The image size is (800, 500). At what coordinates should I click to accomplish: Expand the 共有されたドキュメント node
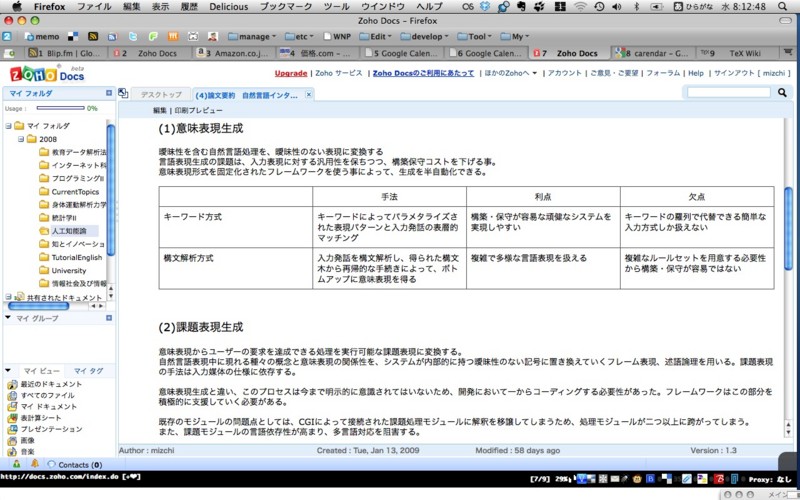[8, 296]
